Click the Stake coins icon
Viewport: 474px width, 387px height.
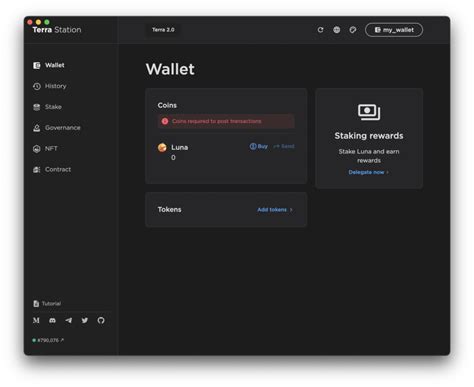pyautogui.click(x=37, y=107)
